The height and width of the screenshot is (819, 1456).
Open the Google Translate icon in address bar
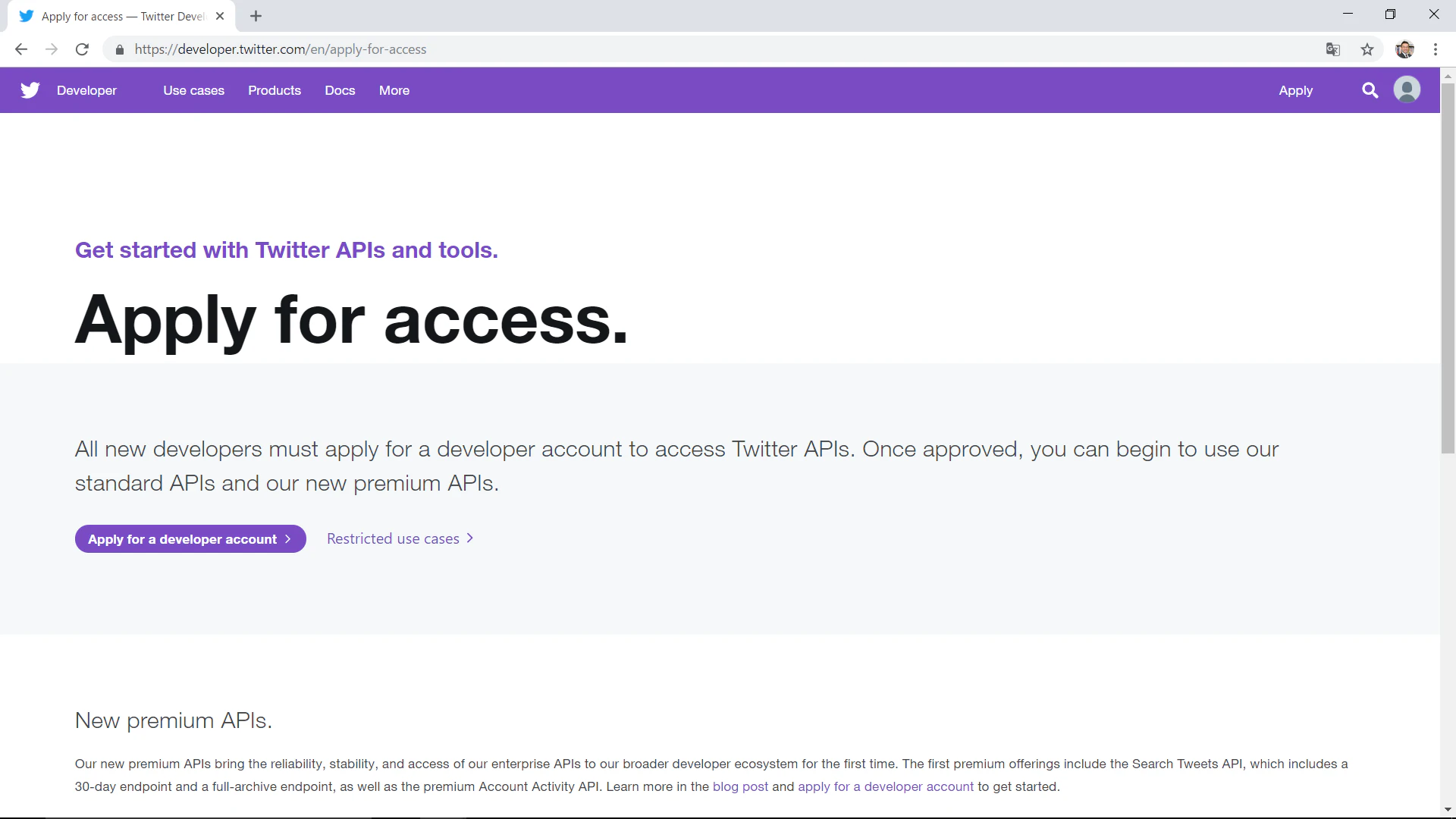[x=1333, y=49]
